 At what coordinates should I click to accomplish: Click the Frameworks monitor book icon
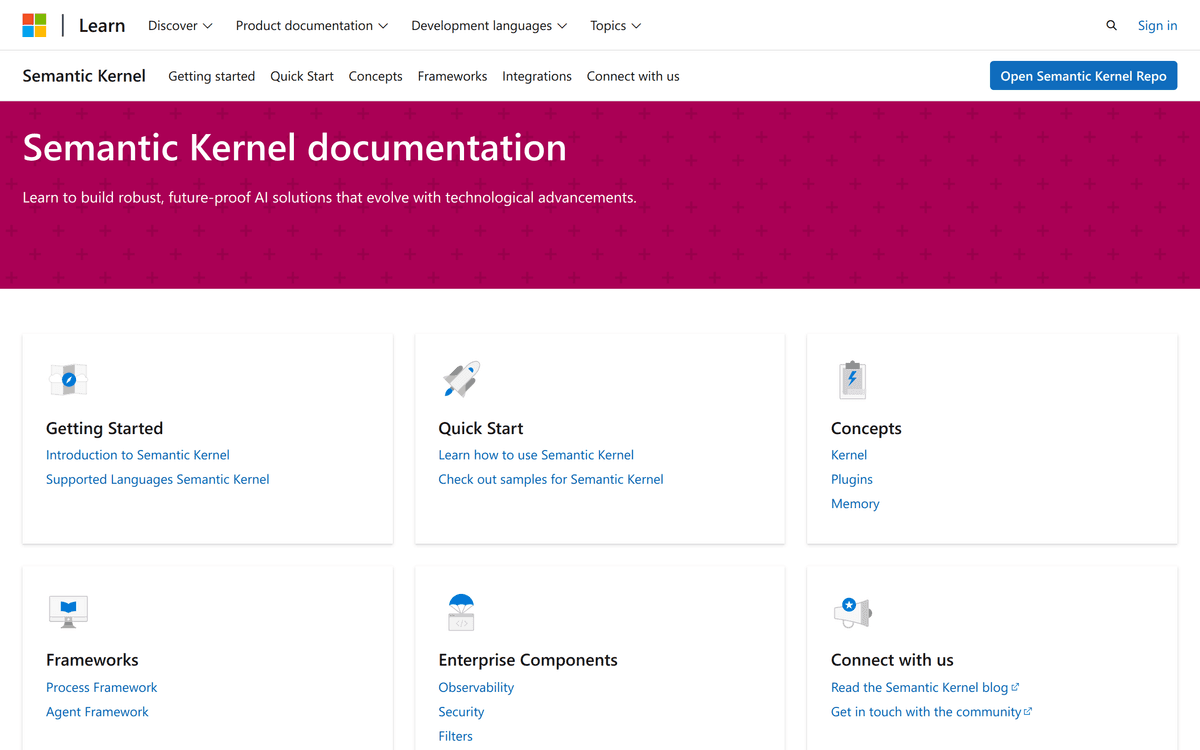[x=68, y=610]
